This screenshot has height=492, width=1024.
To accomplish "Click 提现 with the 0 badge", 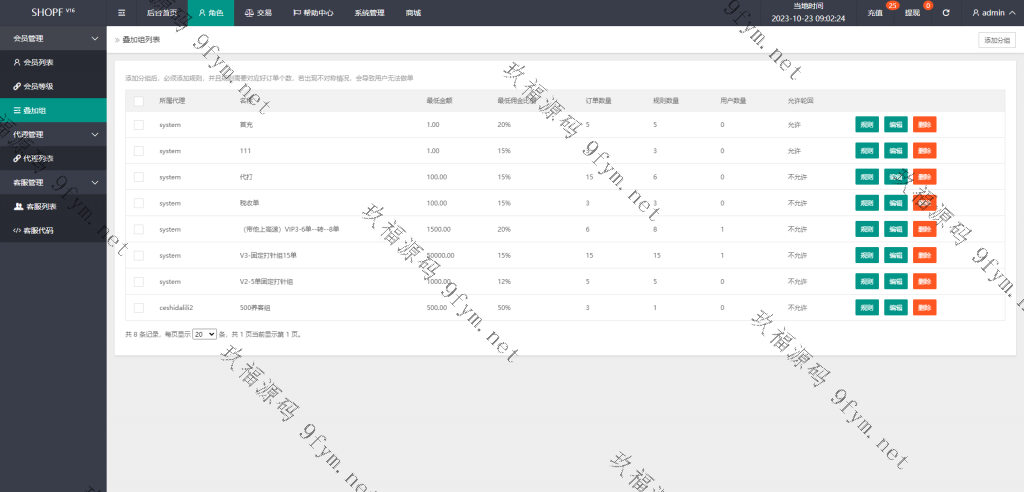I will coord(912,12).
